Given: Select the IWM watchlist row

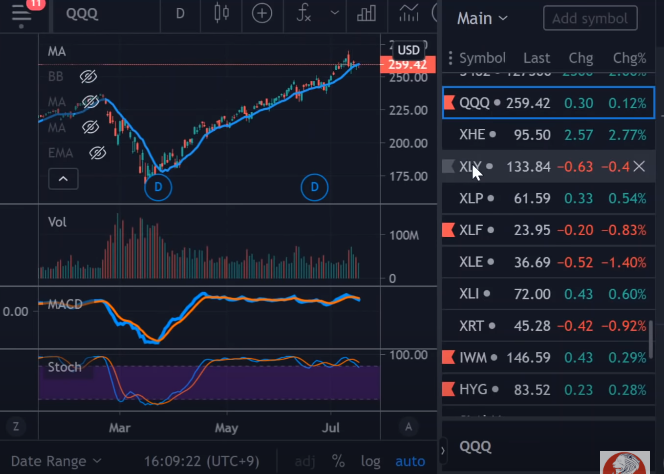Looking at the screenshot, I should [x=548, y=358].
